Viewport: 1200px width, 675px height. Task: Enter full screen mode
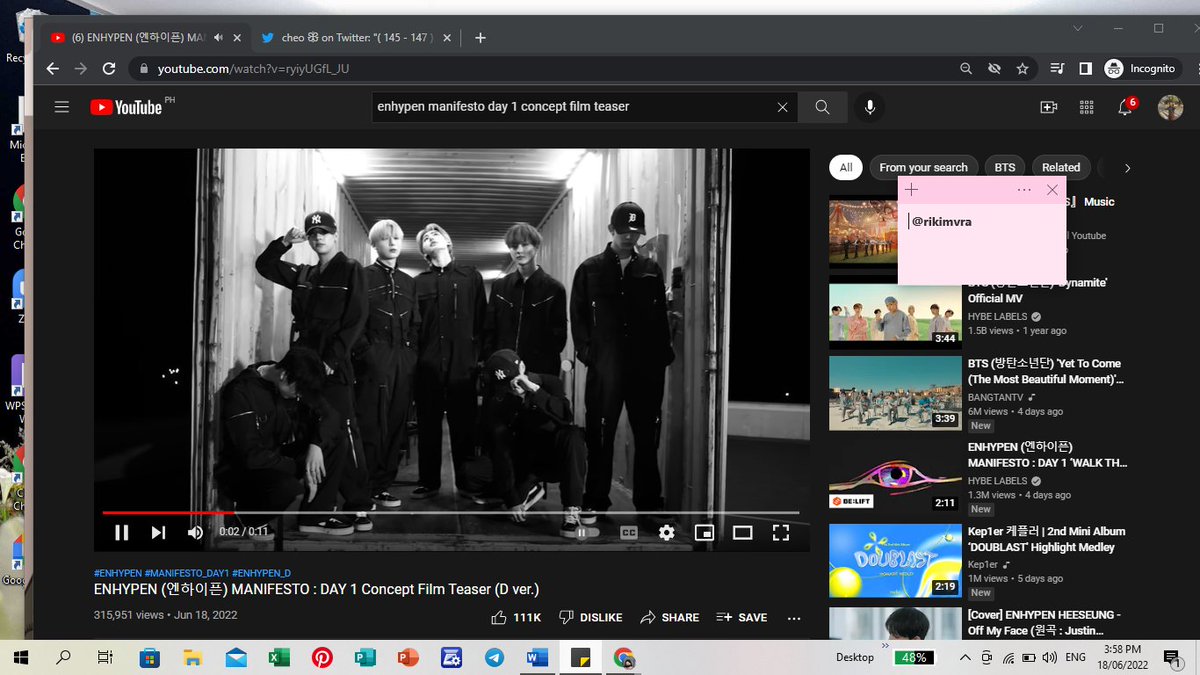(781, 533)
